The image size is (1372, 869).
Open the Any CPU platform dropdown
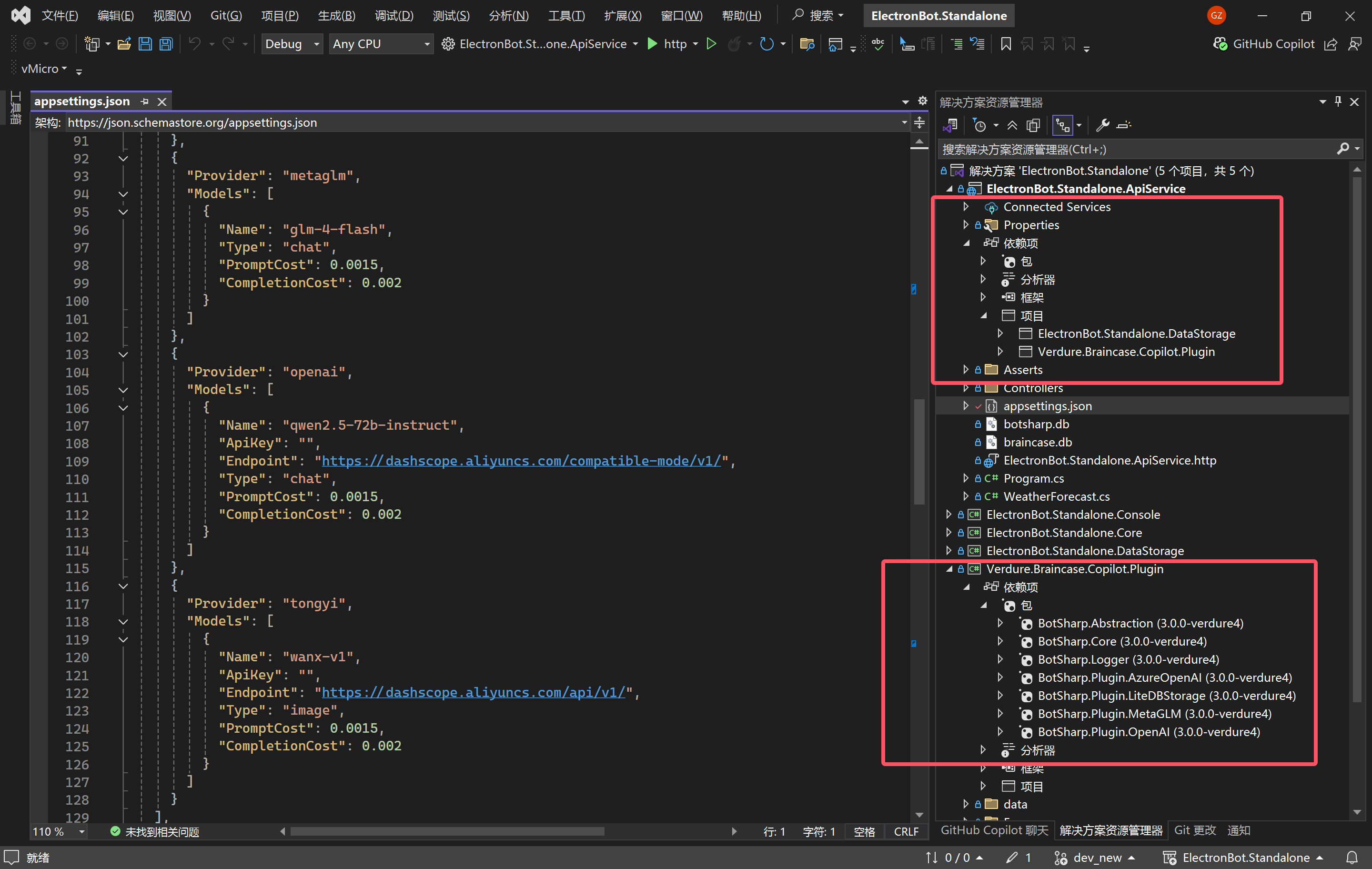click(381, 44)
